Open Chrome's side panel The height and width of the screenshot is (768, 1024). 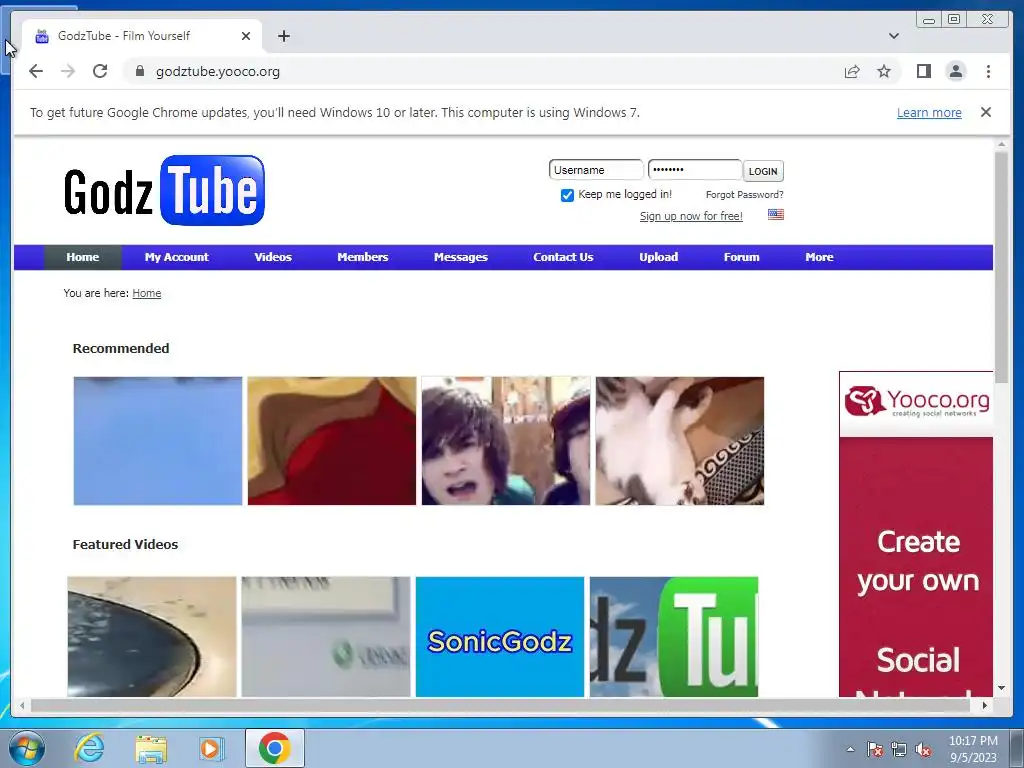[923, 71]
